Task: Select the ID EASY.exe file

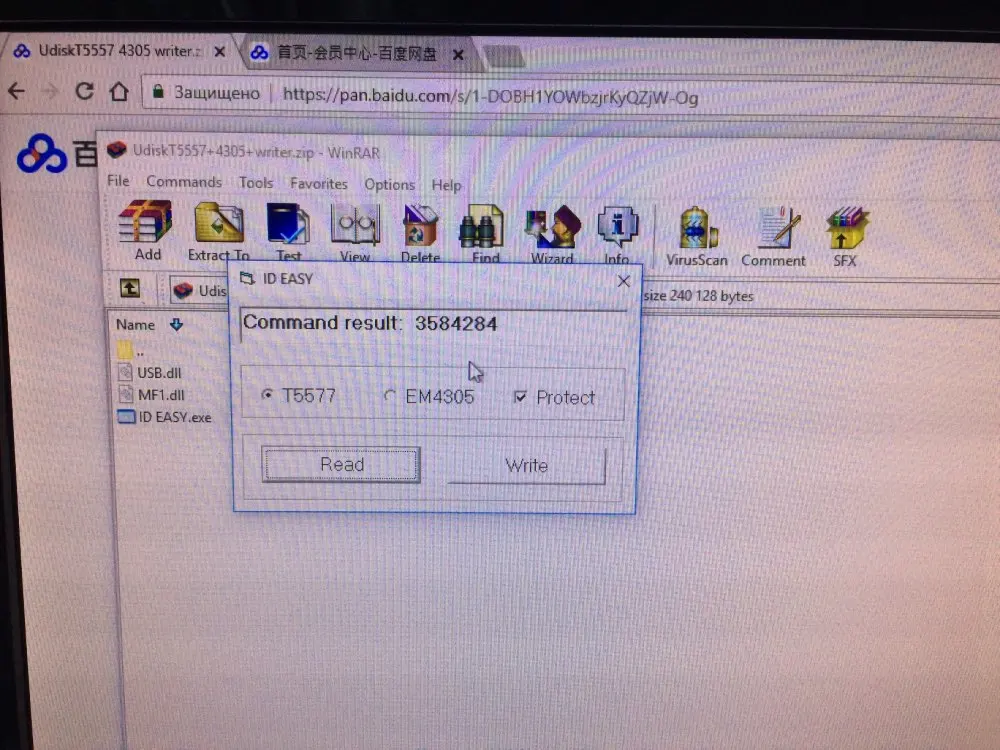Action: 165,417
